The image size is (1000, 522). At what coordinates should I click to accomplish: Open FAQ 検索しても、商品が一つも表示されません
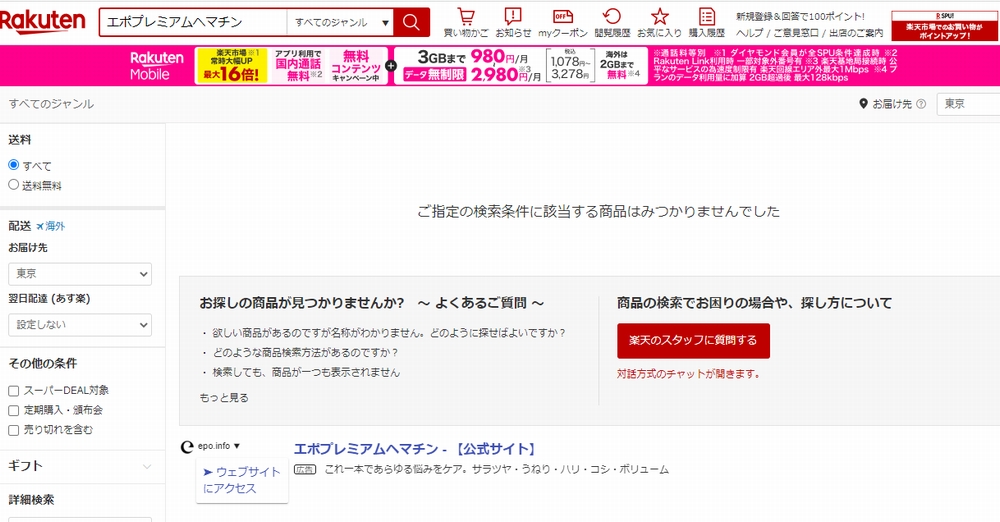click(x=306, y=373)
